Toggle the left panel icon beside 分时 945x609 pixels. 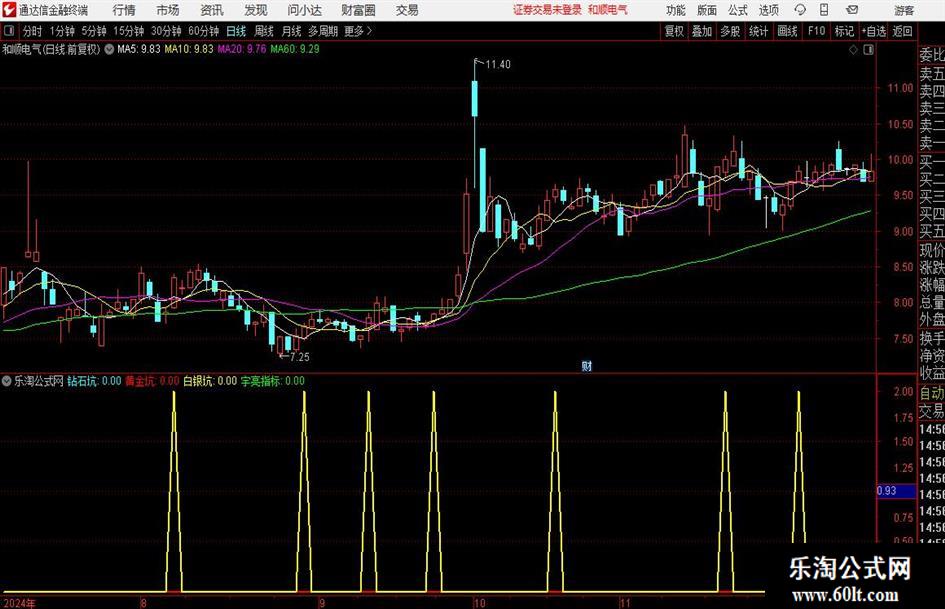(x=8, y=31)
